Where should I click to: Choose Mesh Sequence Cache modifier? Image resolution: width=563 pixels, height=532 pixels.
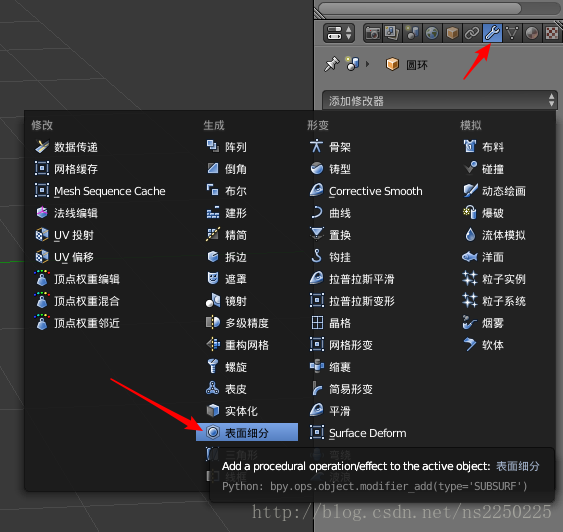[101, 191]
